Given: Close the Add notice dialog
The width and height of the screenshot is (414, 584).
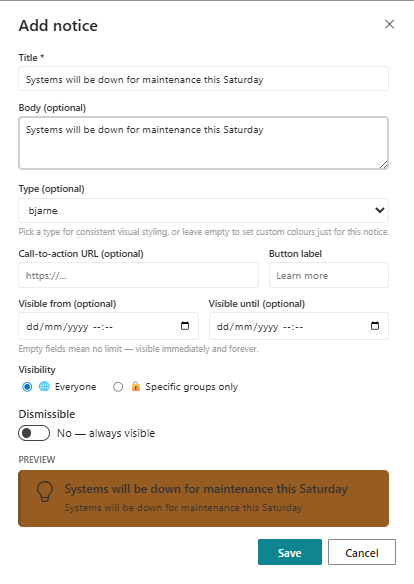Looking at the screenshot, I should [389, 24].
